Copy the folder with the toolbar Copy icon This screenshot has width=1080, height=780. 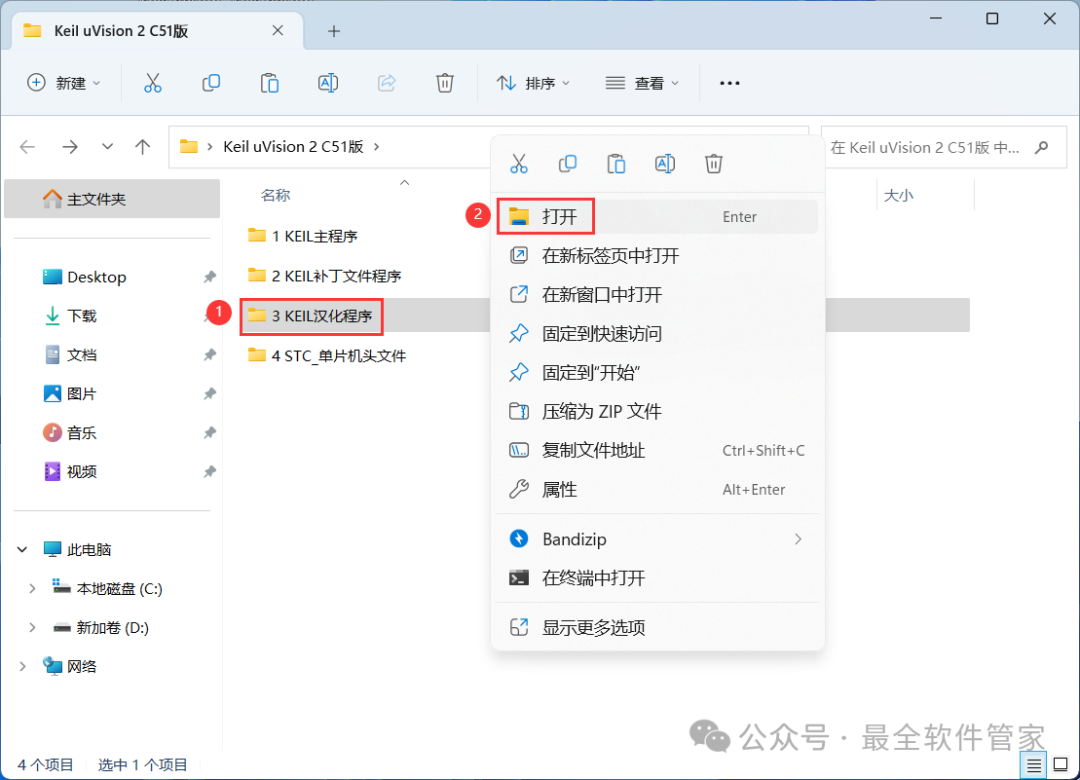coord(211,83)
